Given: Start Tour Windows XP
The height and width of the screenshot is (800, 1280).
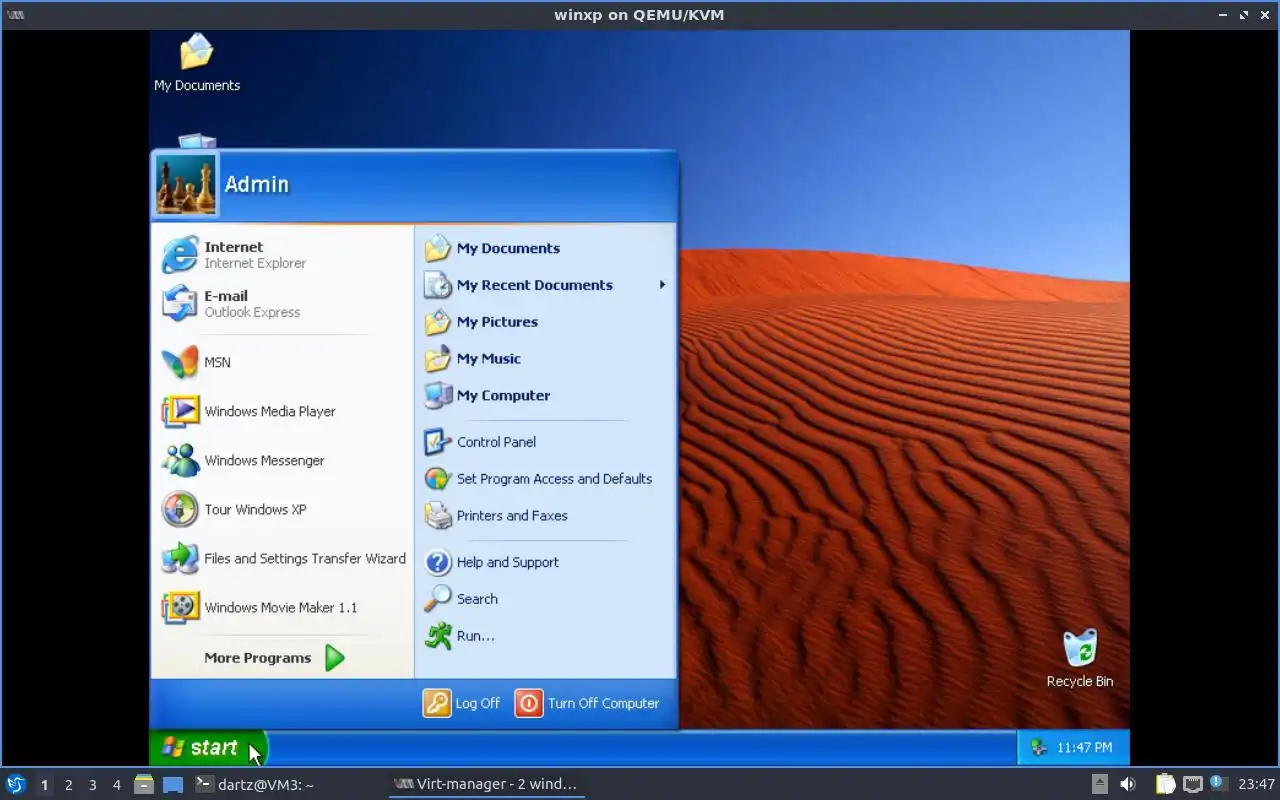Looking at the screenshot, I should [x=283, y=509].
